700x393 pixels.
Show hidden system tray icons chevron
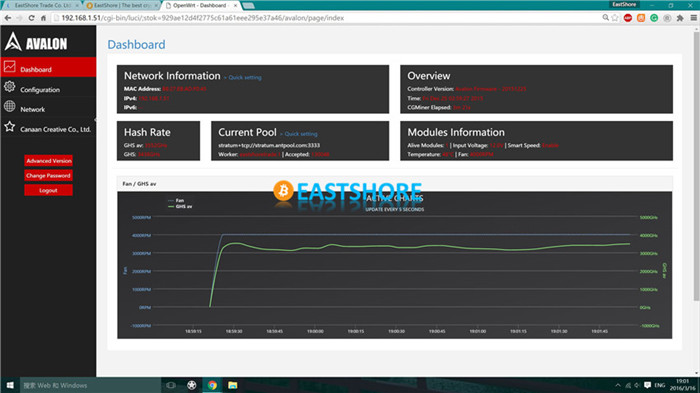tap(618, 385)
